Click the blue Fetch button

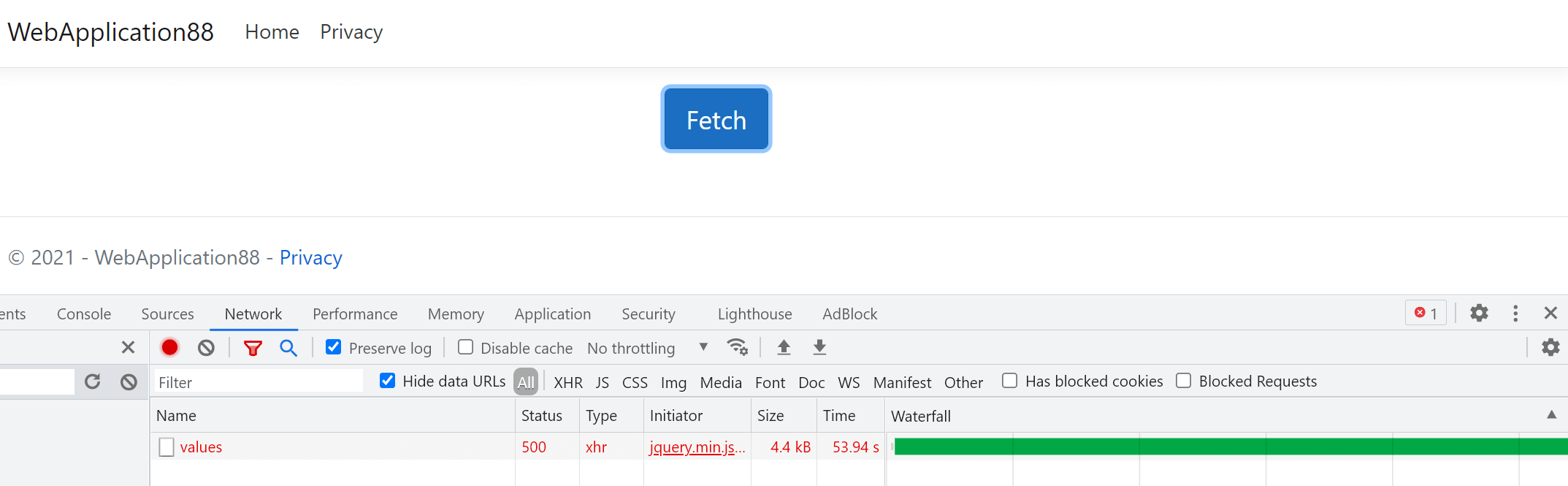pos(716,119)
